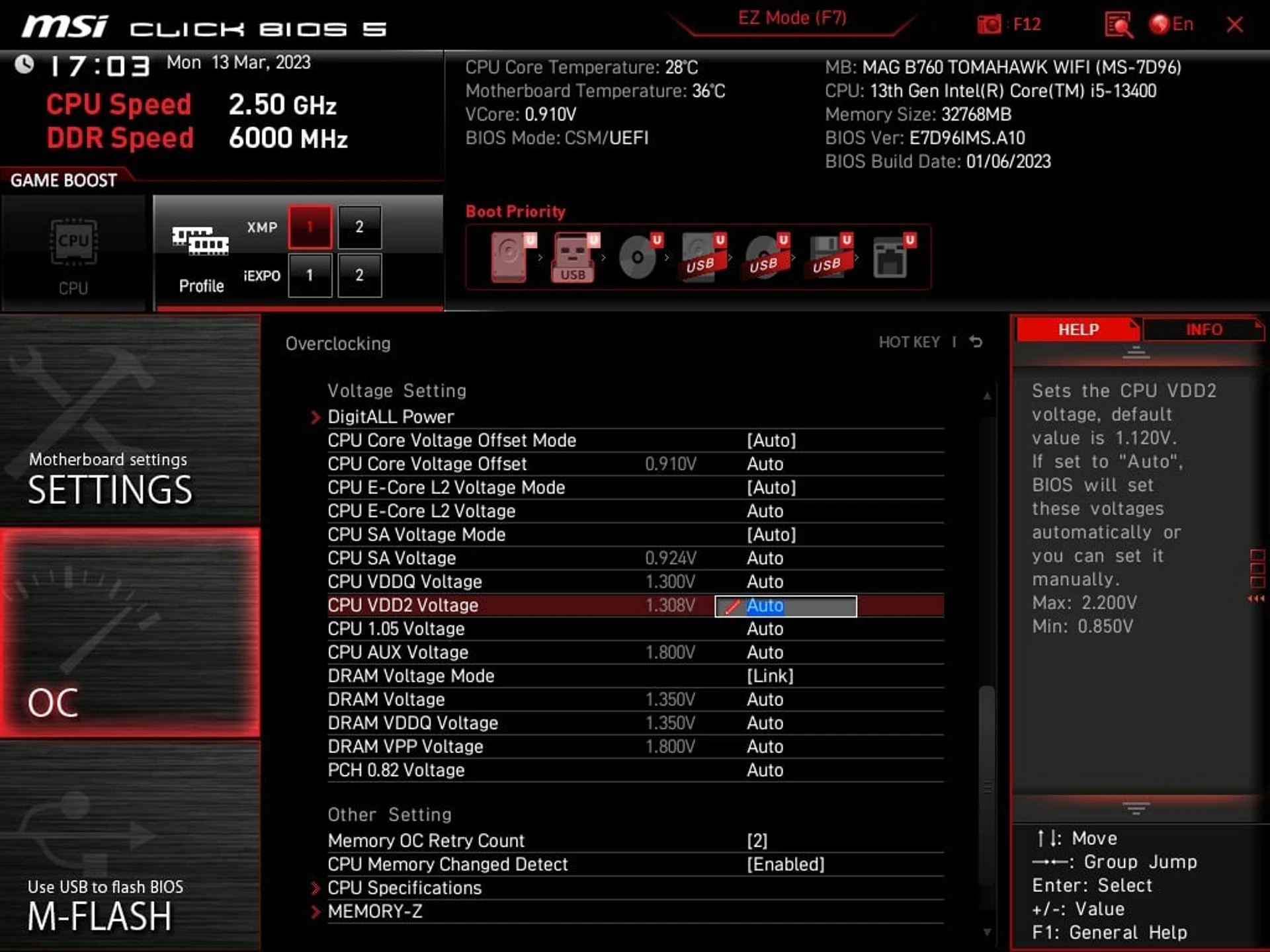
Task: Change CPU Memory Changed Detect [Enabled] option
Action: (x=786, y=865)
